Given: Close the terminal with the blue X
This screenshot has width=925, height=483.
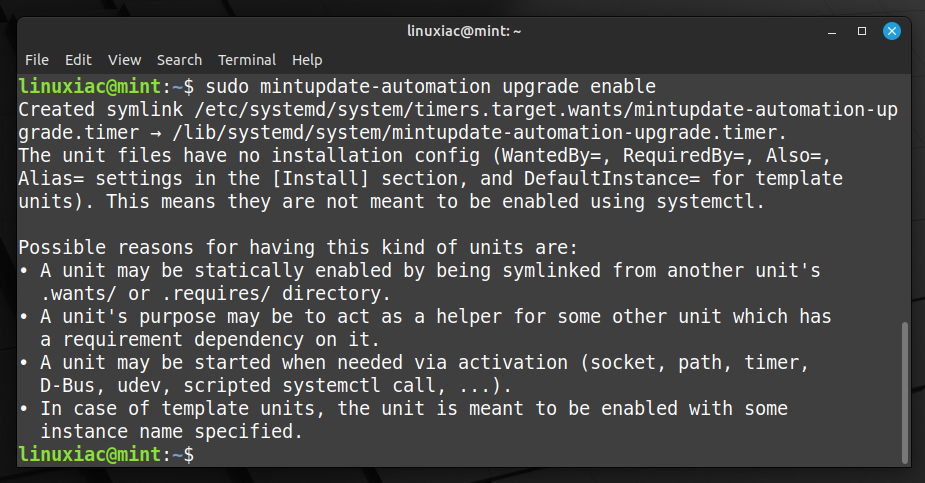Looking at the screenshot, I should click(x=892, y=31).
